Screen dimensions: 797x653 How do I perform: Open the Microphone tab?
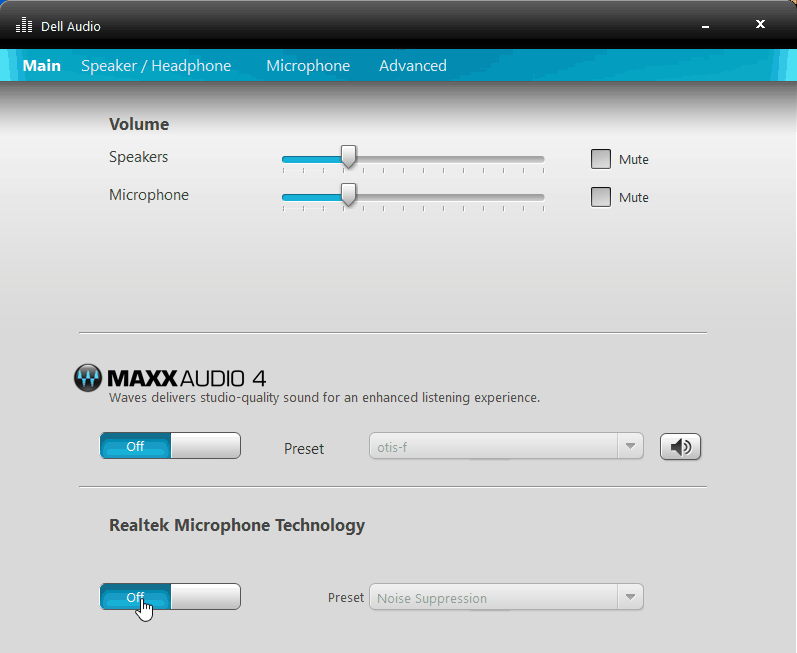click(x=308, y=66)
